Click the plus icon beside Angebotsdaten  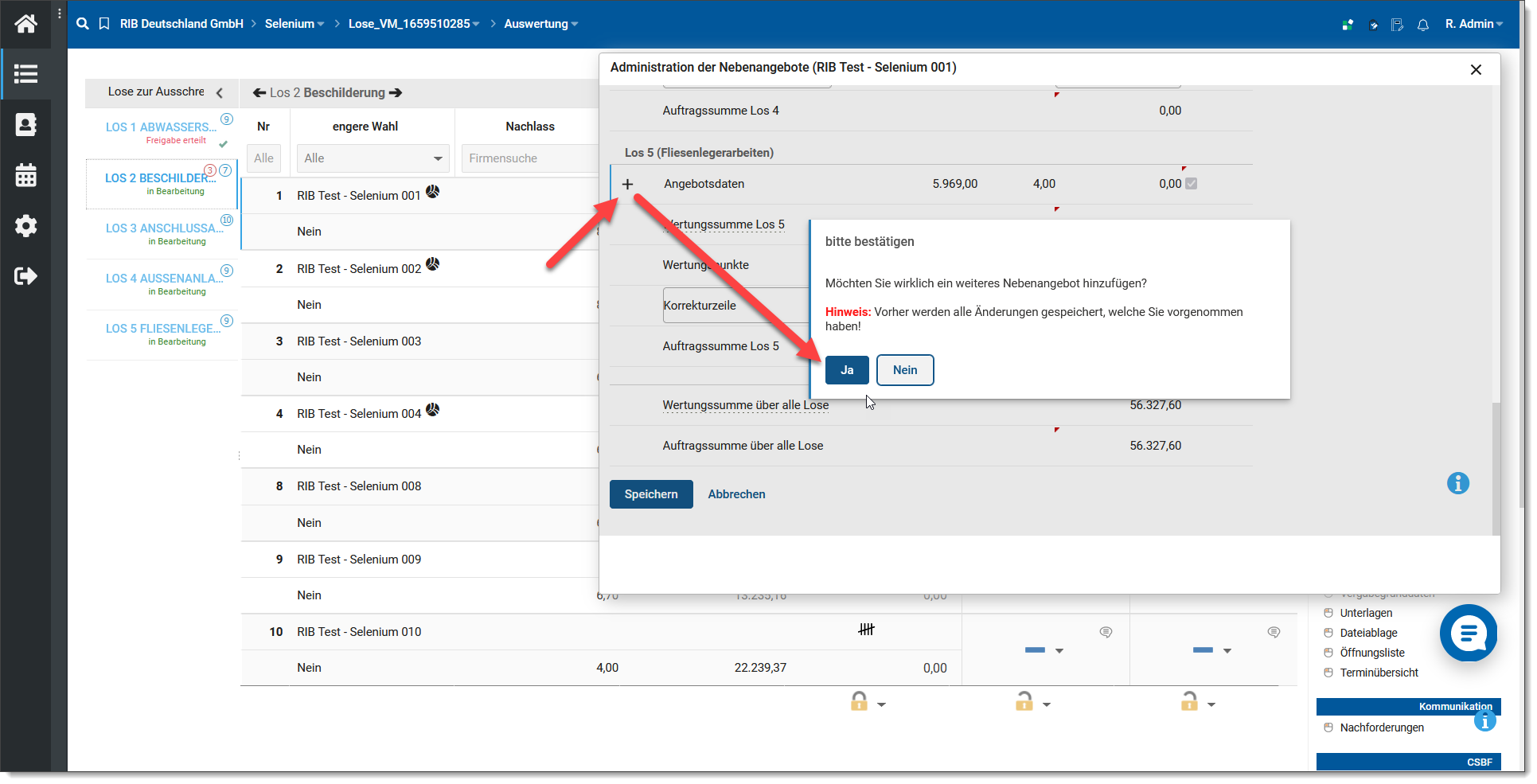tap(628, 185)
